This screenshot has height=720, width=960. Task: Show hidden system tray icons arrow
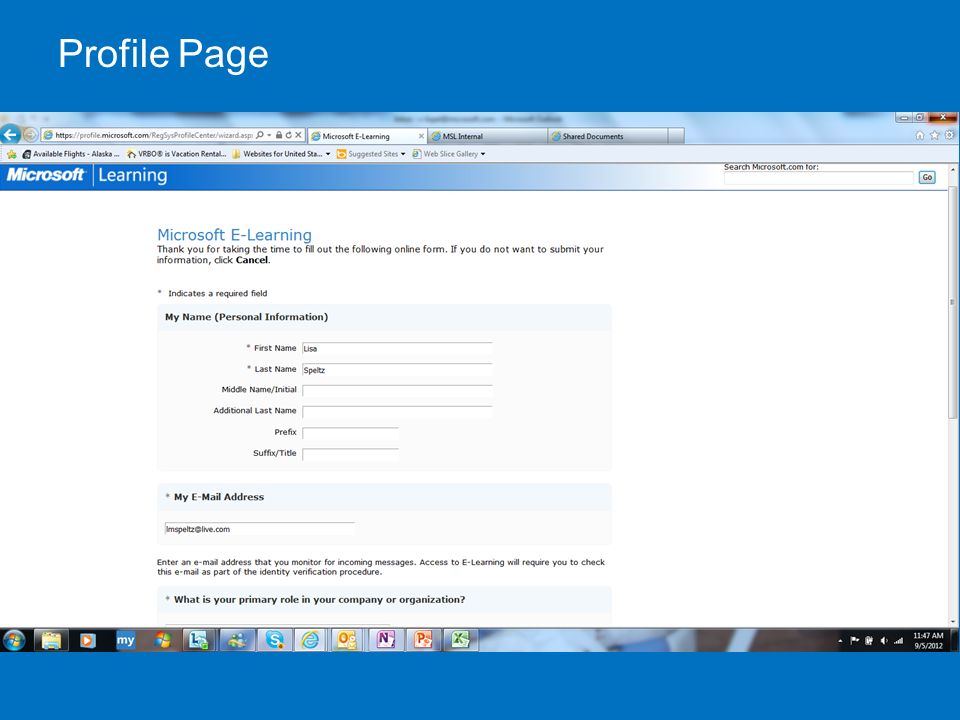[x=841, y=641]
